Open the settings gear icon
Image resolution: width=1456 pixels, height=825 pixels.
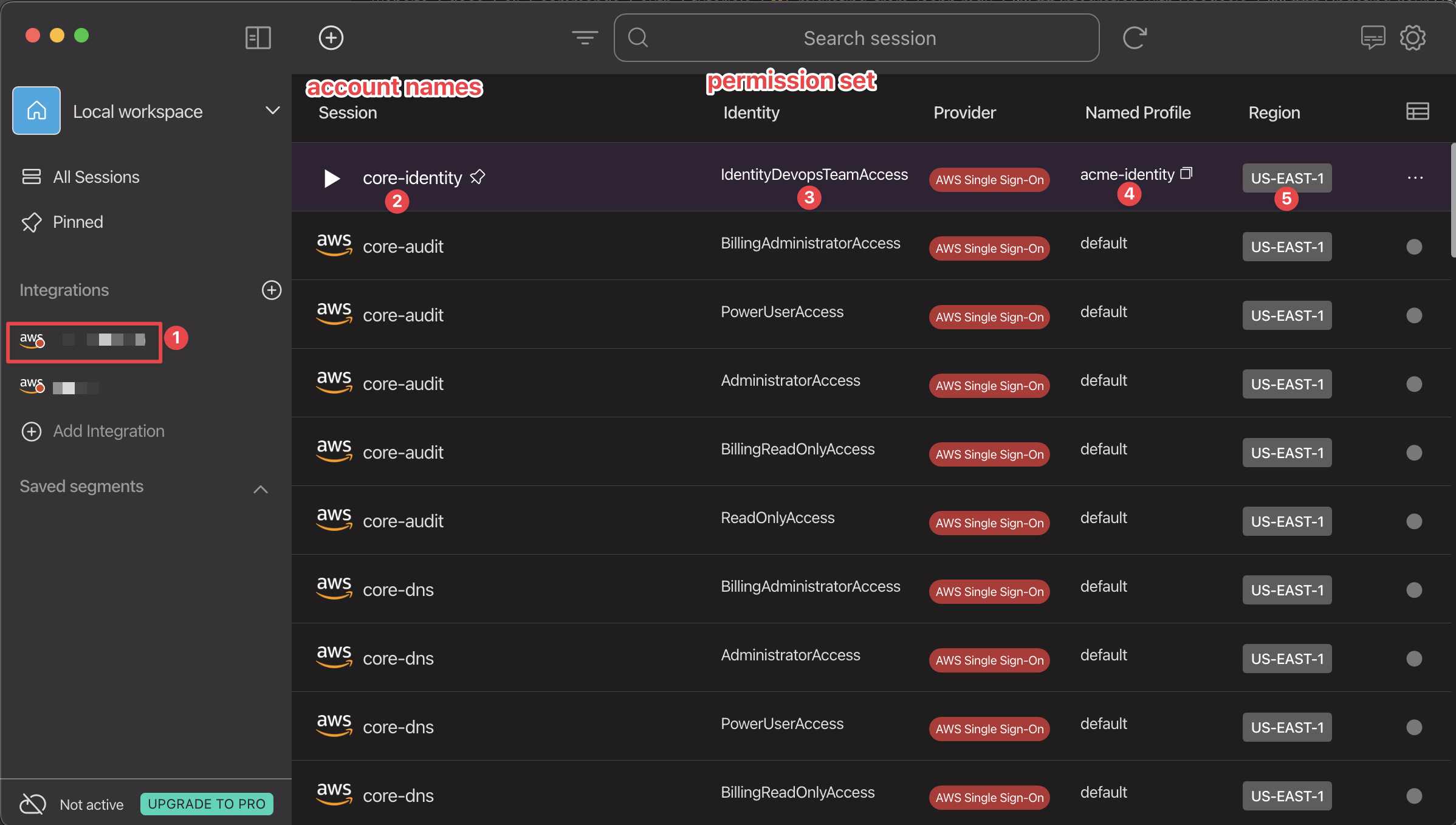pyautogui.click(x=1413, y=38)
